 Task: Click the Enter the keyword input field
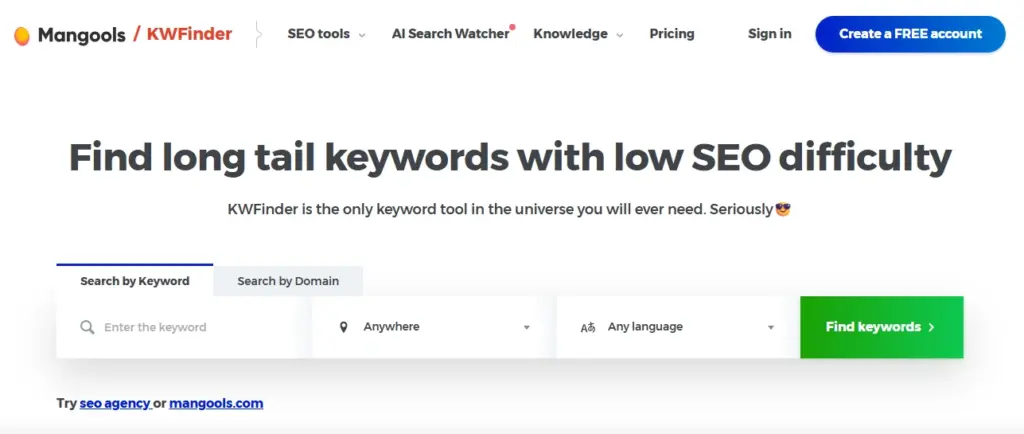click(x=190, y=327)
